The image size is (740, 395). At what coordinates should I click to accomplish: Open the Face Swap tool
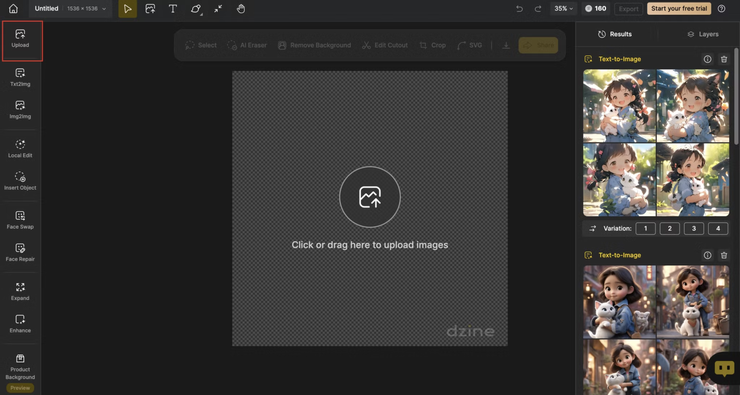point(20,220)
